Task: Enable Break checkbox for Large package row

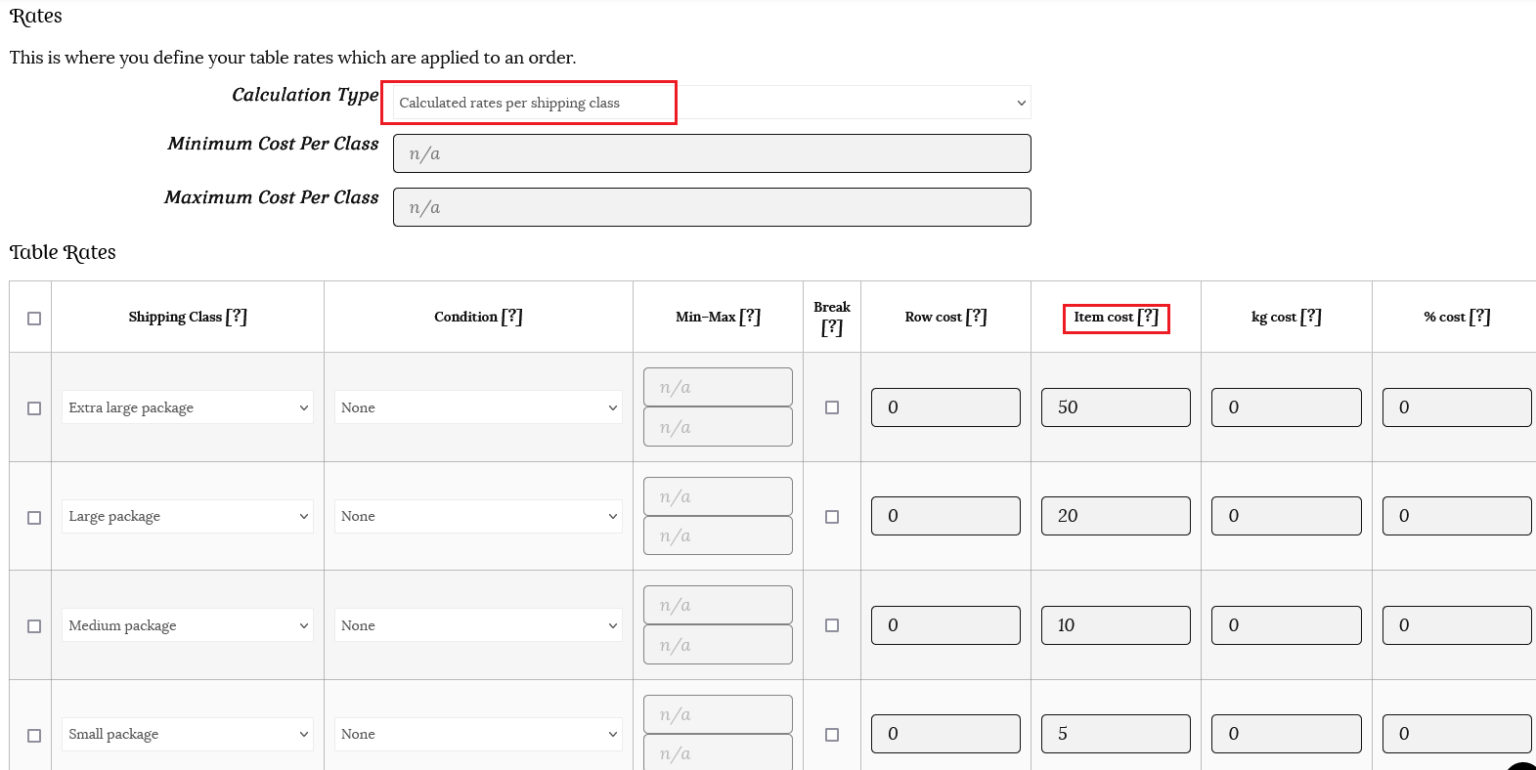Action: [x=831, y=517]
